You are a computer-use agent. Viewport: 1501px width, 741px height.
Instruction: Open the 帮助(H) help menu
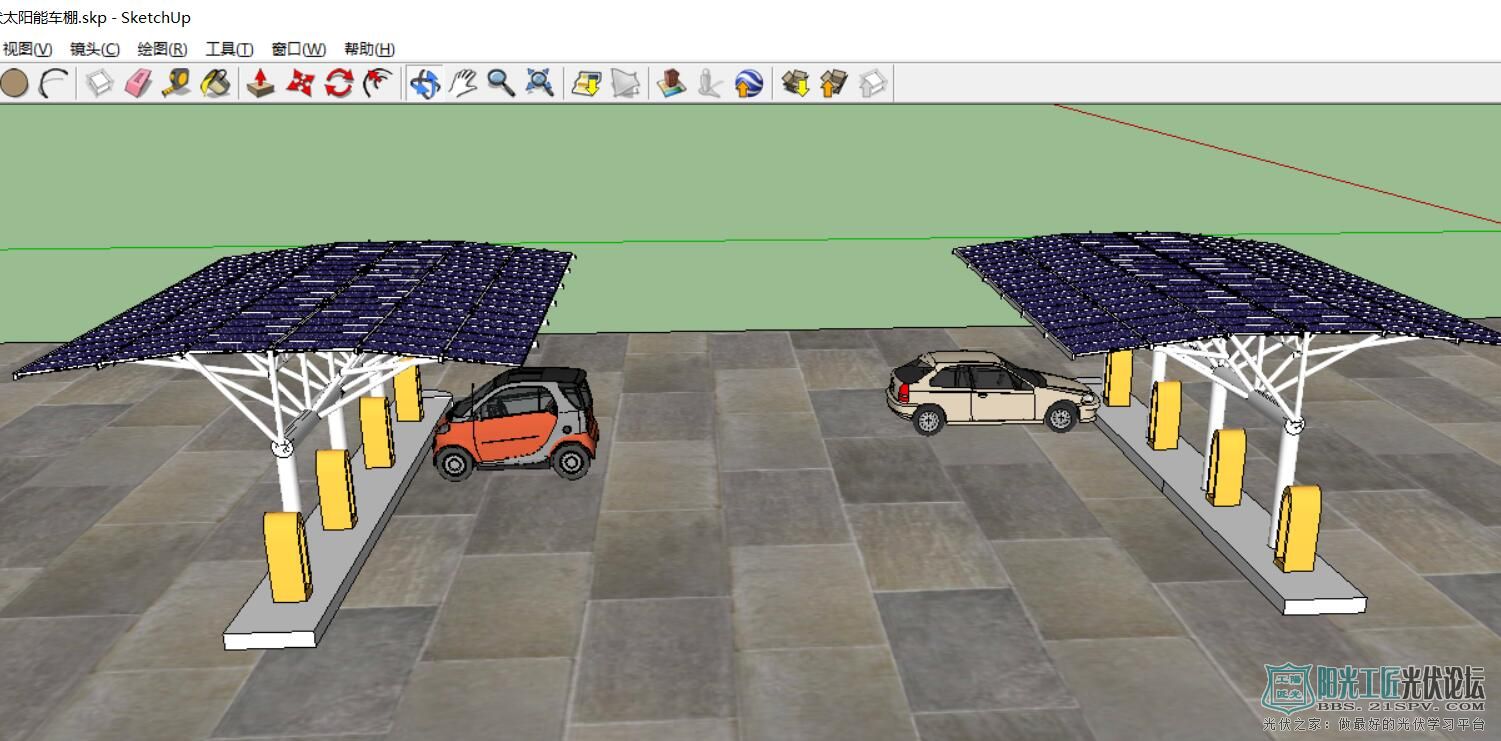pyautogui.click(x=369, y=49)
